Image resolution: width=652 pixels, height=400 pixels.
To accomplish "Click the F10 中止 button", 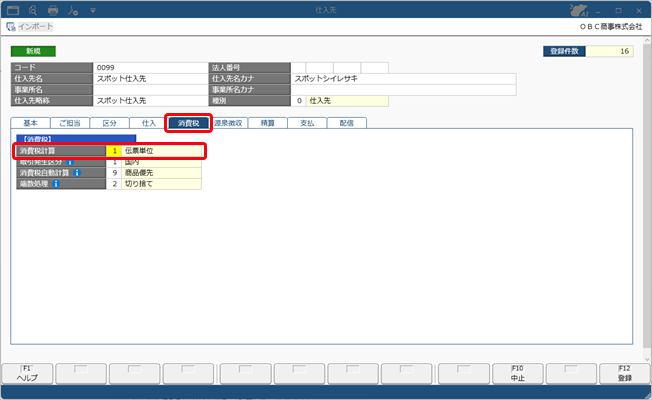I will point(517,373).
